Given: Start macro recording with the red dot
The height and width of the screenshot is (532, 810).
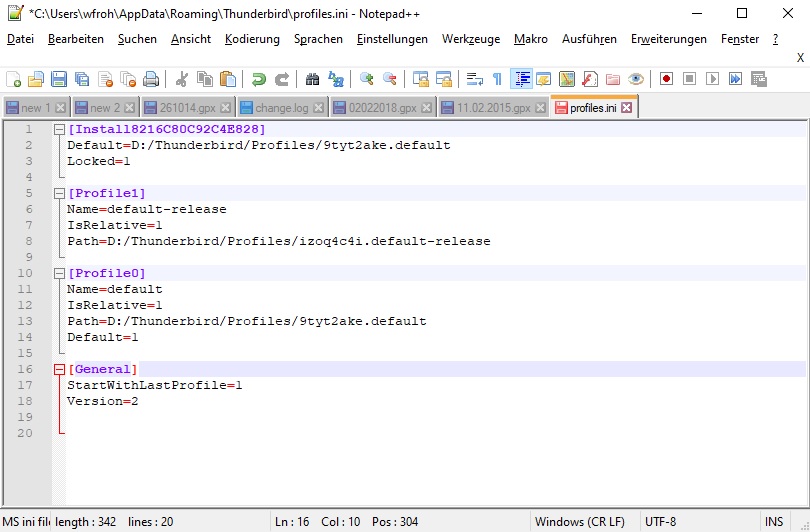Looking at the screenshot, I should [666, 79].
